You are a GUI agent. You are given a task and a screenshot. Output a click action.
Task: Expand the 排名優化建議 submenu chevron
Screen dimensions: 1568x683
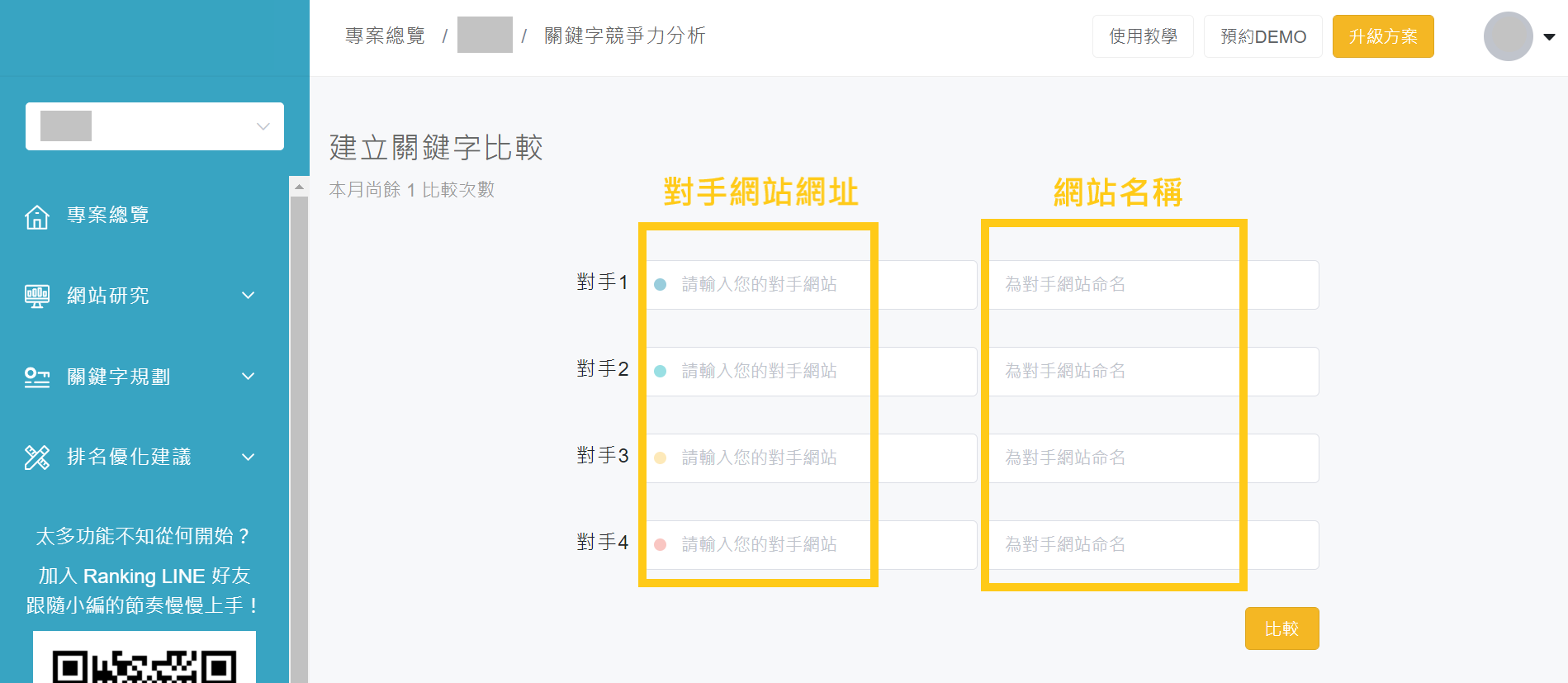tap(248, 458)
